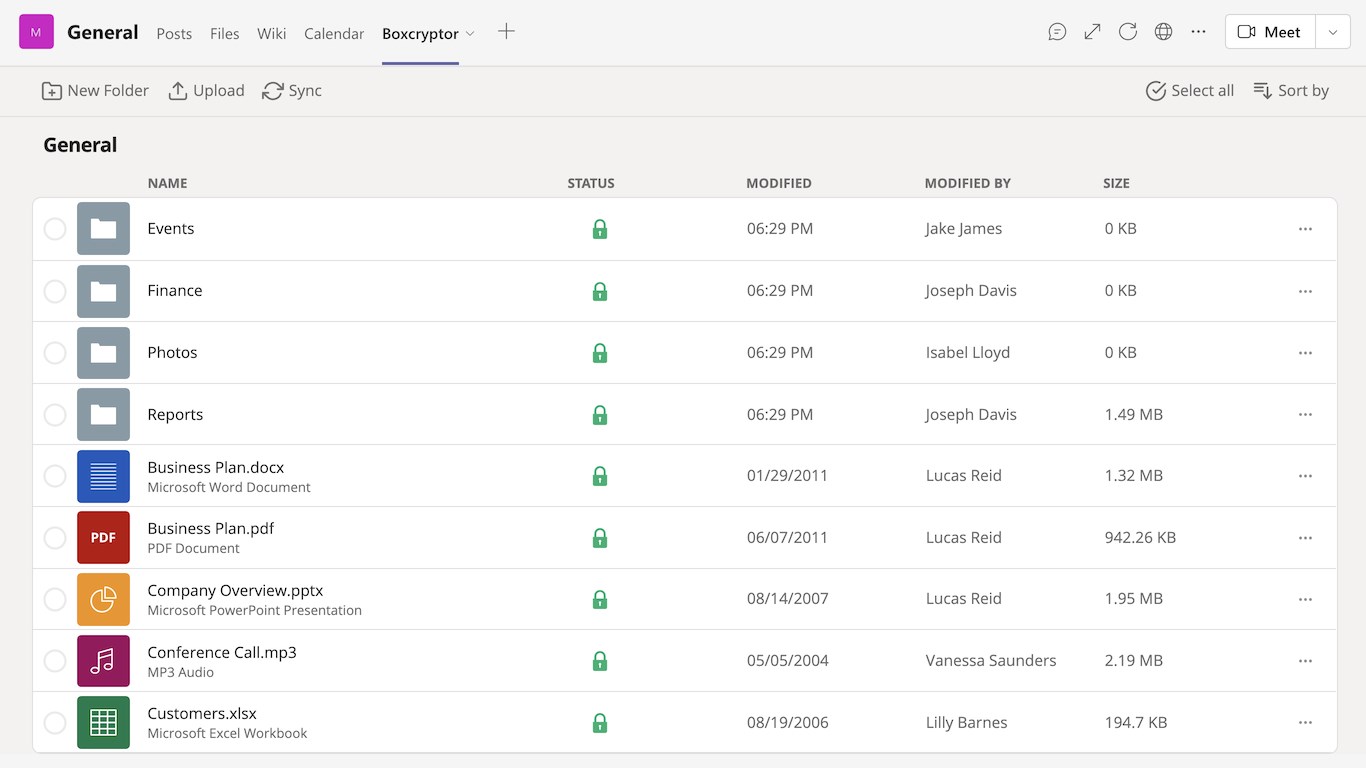Click the reload tab icon
1366x768 pixels.
click(x=1128, y=32)
